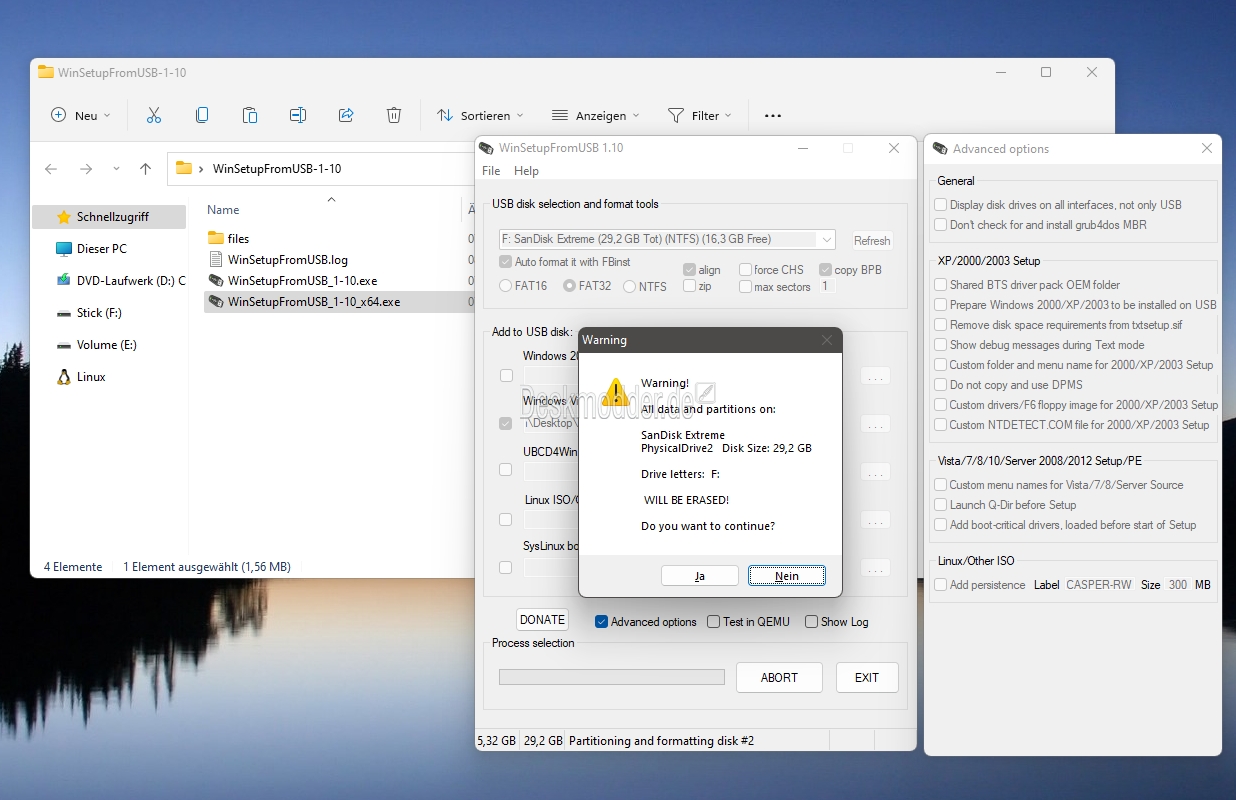Image resolution: width=1236 pixels, height=800 pixels.
Task: Select the FAT16 radio button
Action: (506, 286)
